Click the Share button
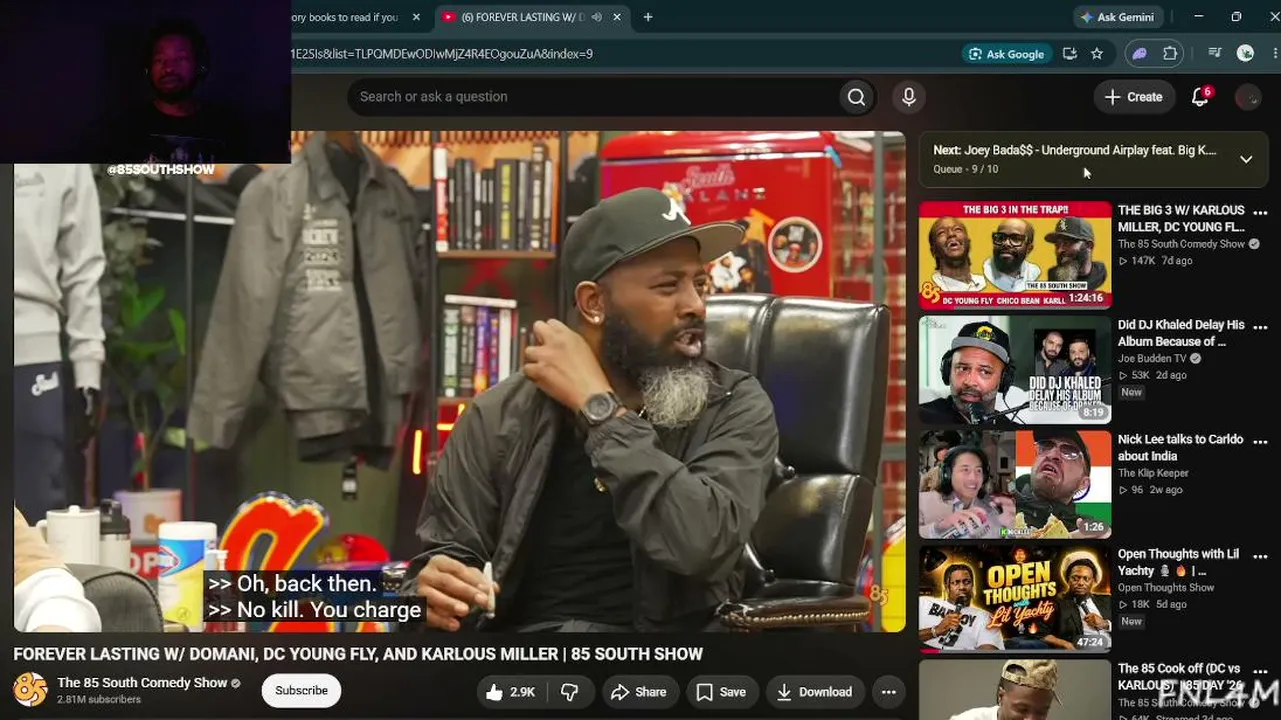This screenshot has width=1281, height=720. 638,692
